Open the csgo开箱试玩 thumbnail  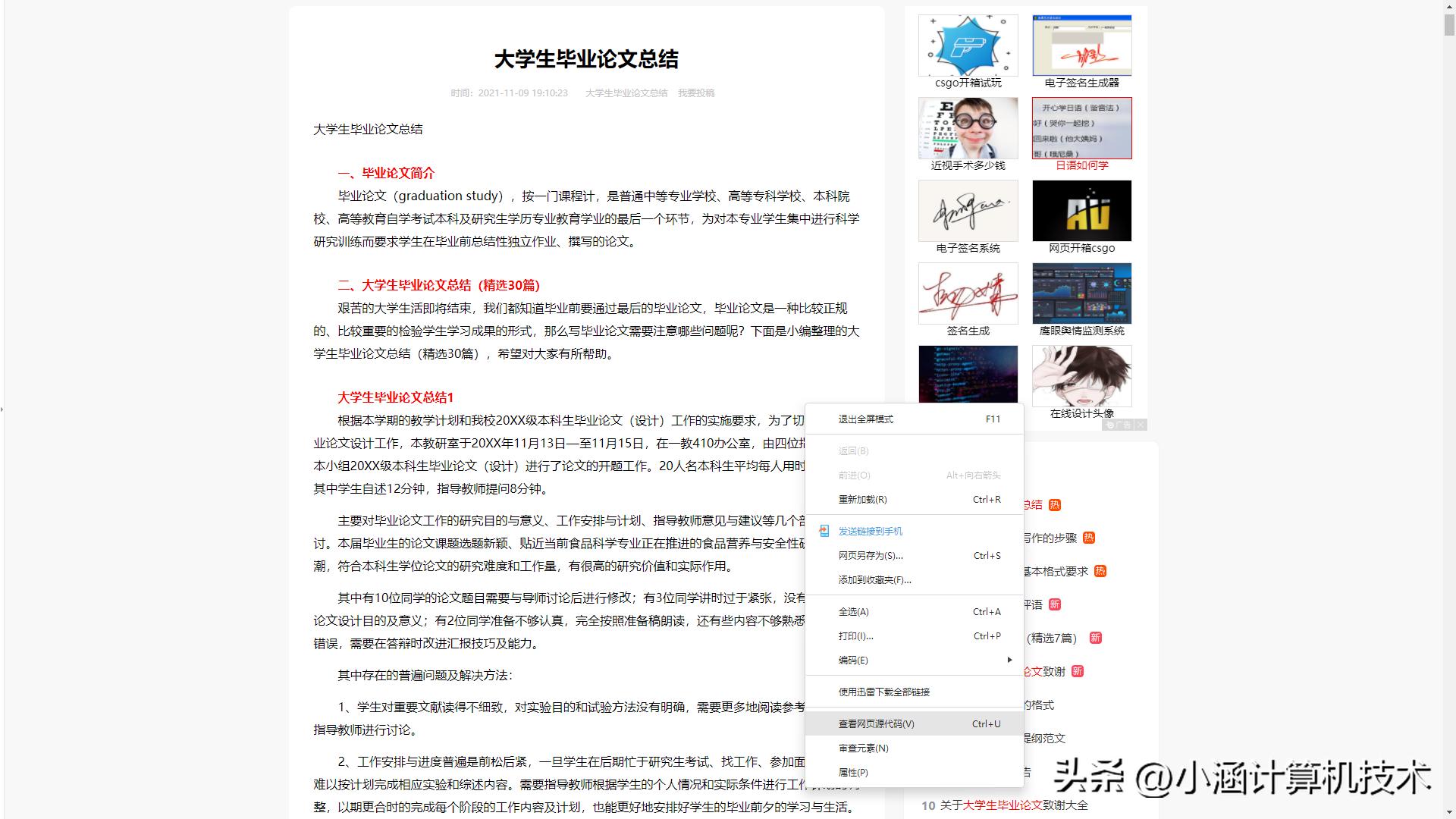(967, 45)
